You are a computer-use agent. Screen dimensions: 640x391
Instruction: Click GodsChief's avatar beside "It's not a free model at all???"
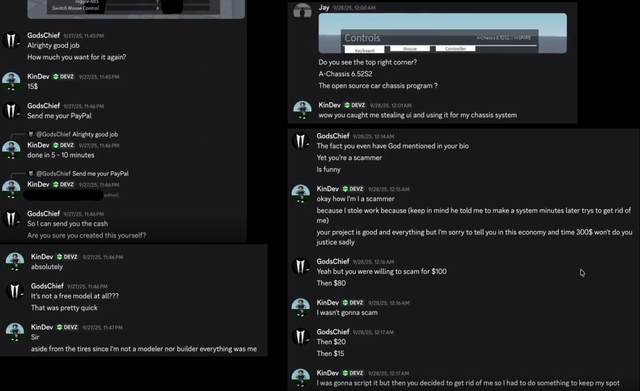[15, 291]
